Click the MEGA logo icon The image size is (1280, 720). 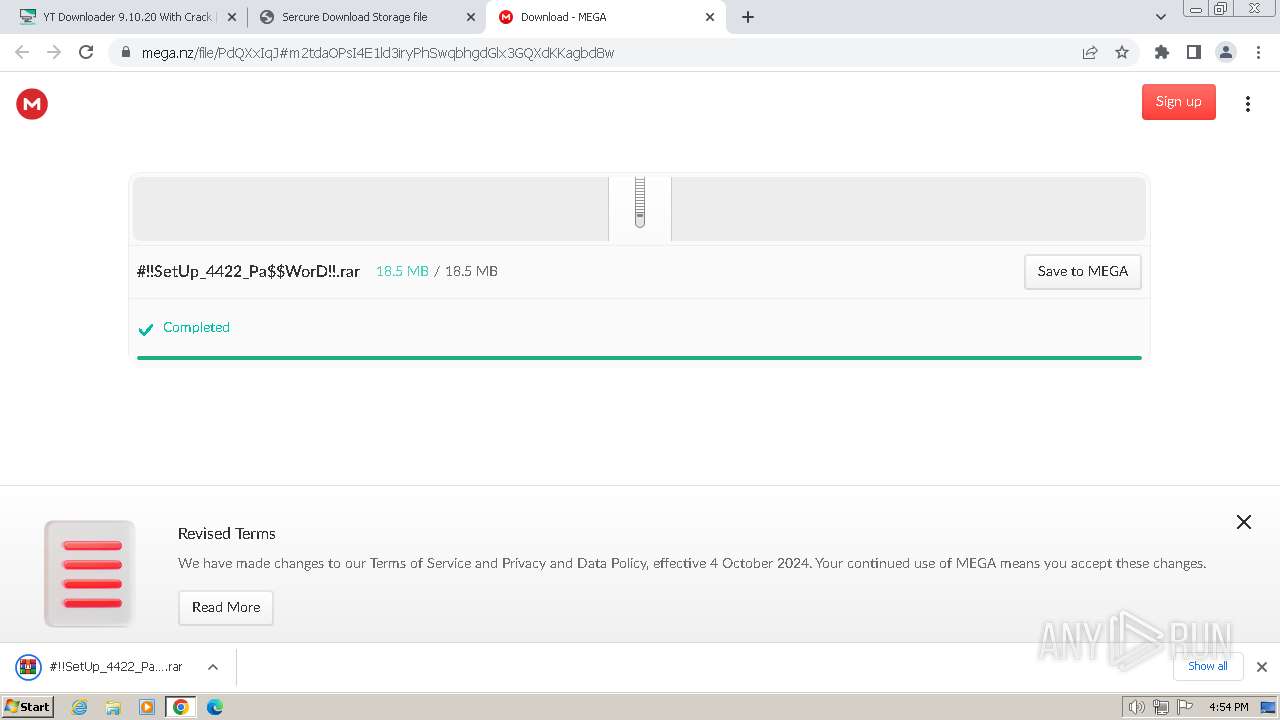pyautogui.click(x=32, y=103)
